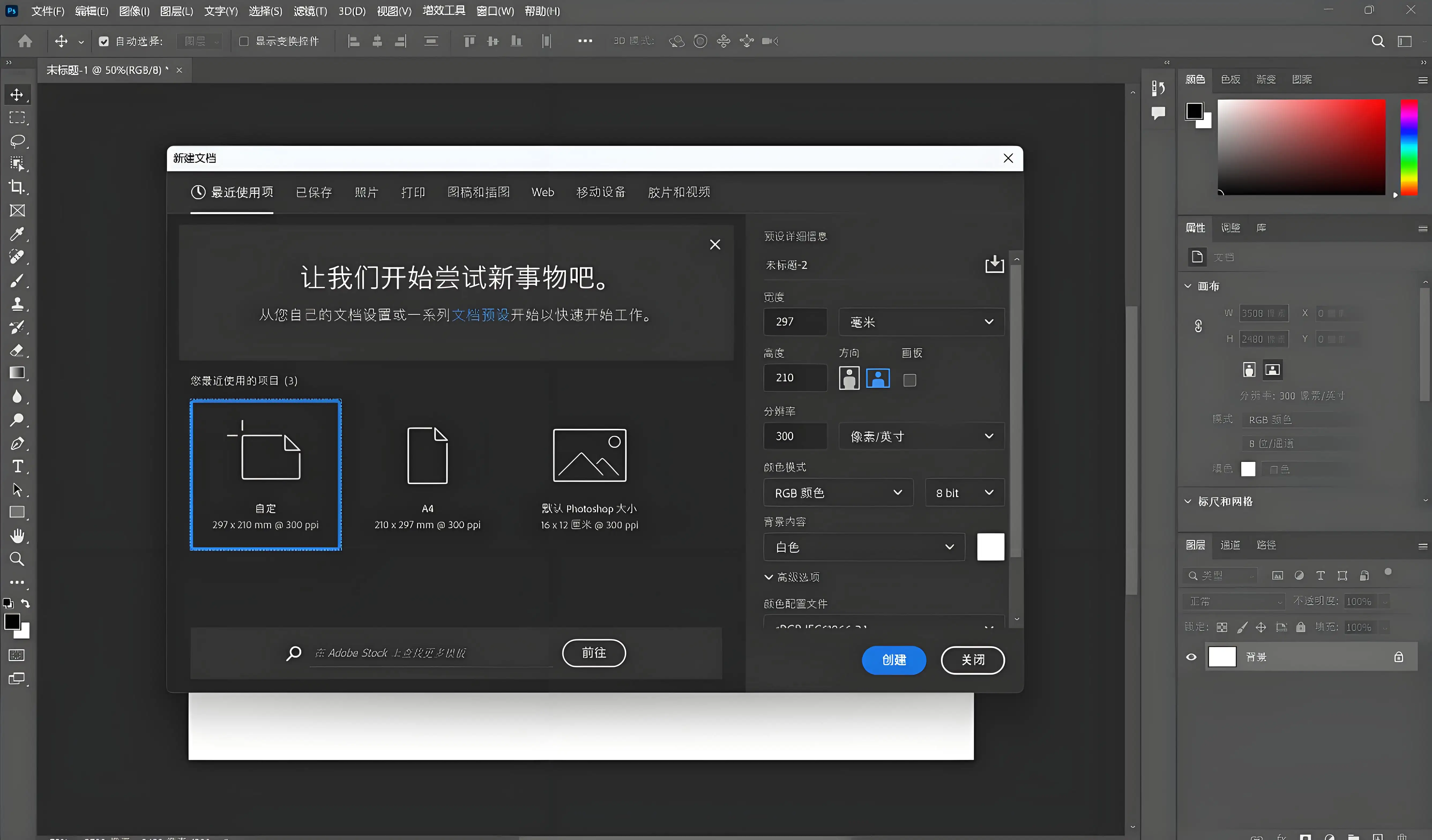Click the blue 创建 button
The width and height of the screenshot is (1432, 840).
pyautogui.click(x=894, y=660)
